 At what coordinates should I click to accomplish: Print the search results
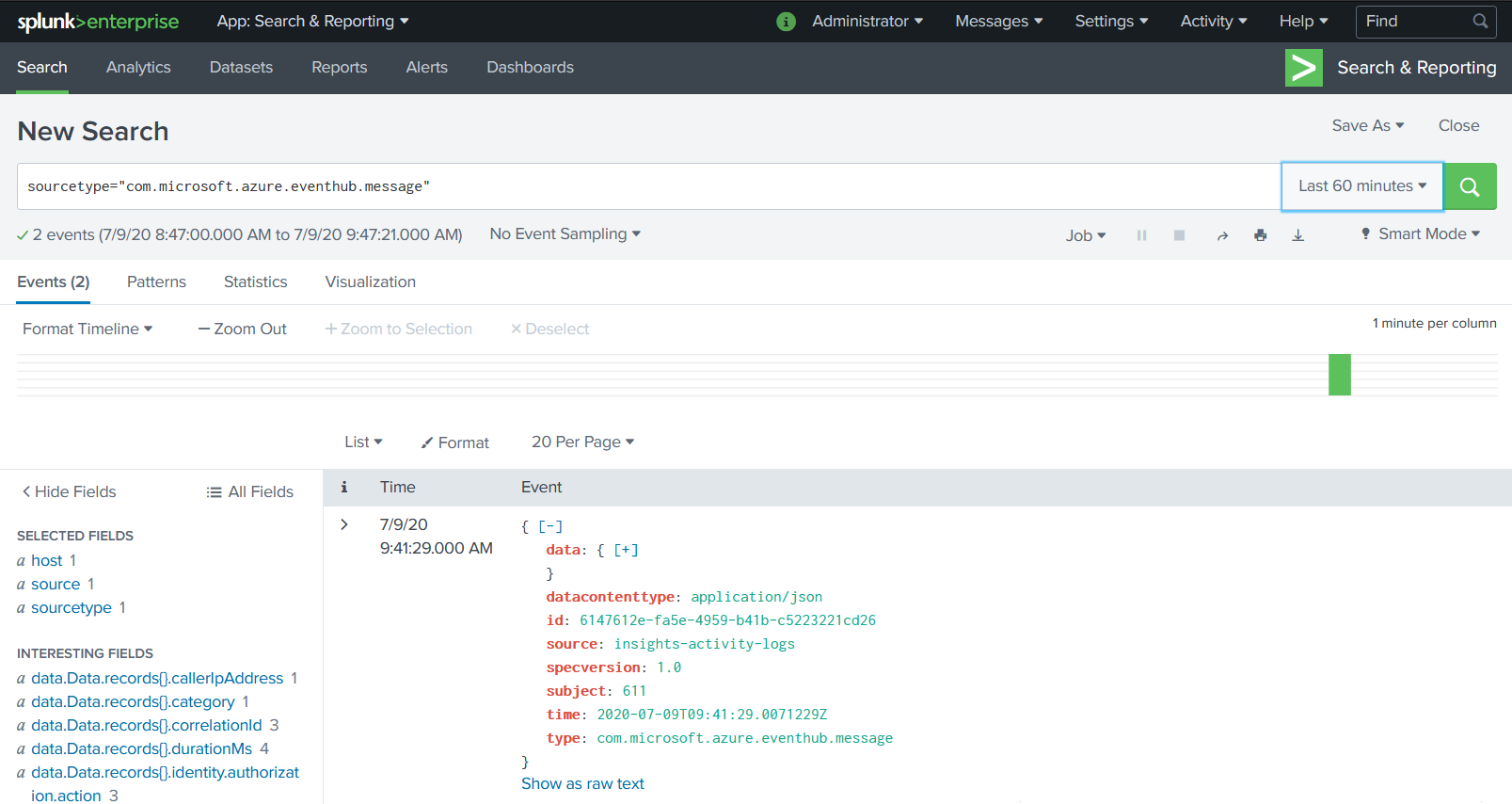click(x=1260, y=235)
